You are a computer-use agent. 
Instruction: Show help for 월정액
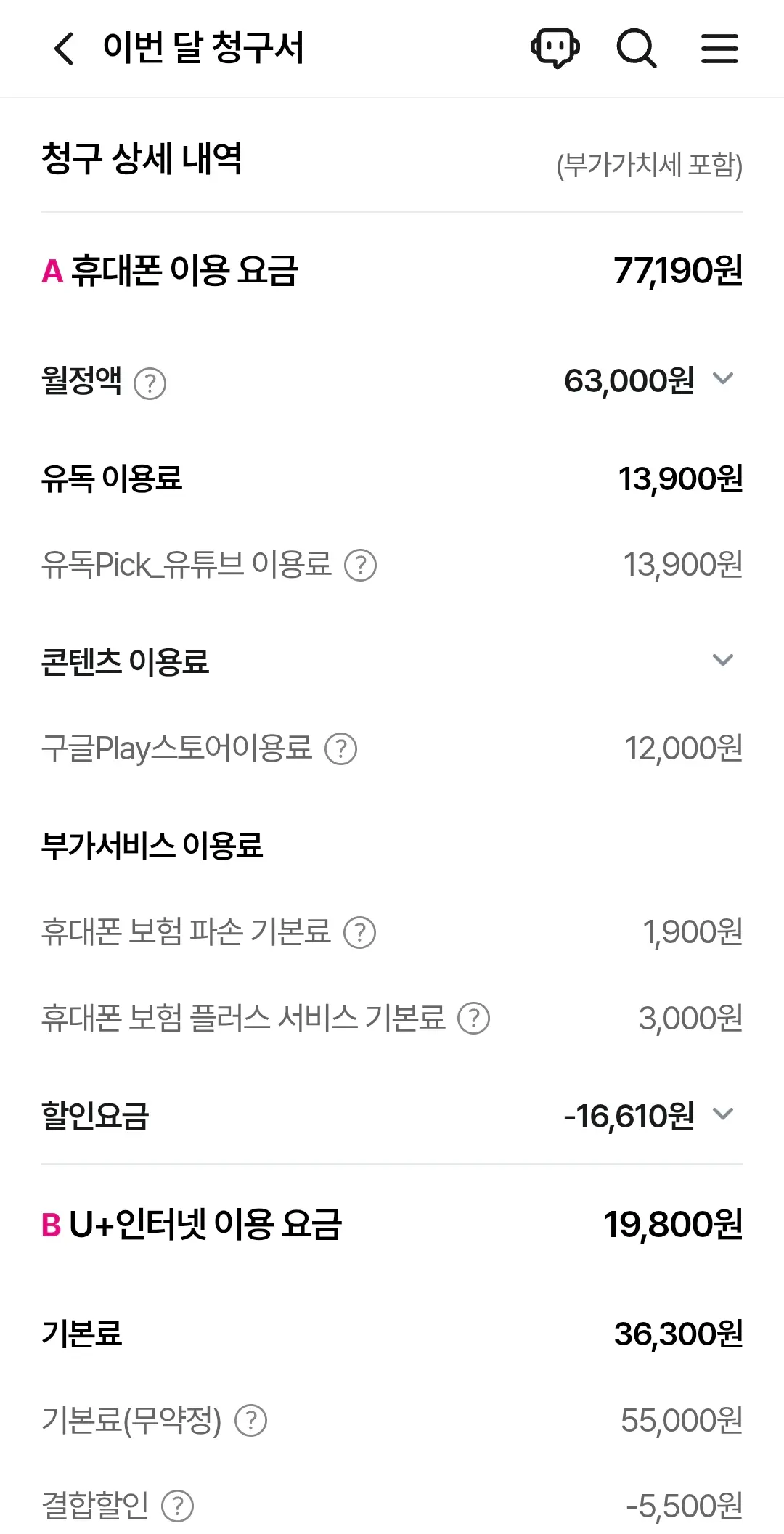(x=150, y=383)
